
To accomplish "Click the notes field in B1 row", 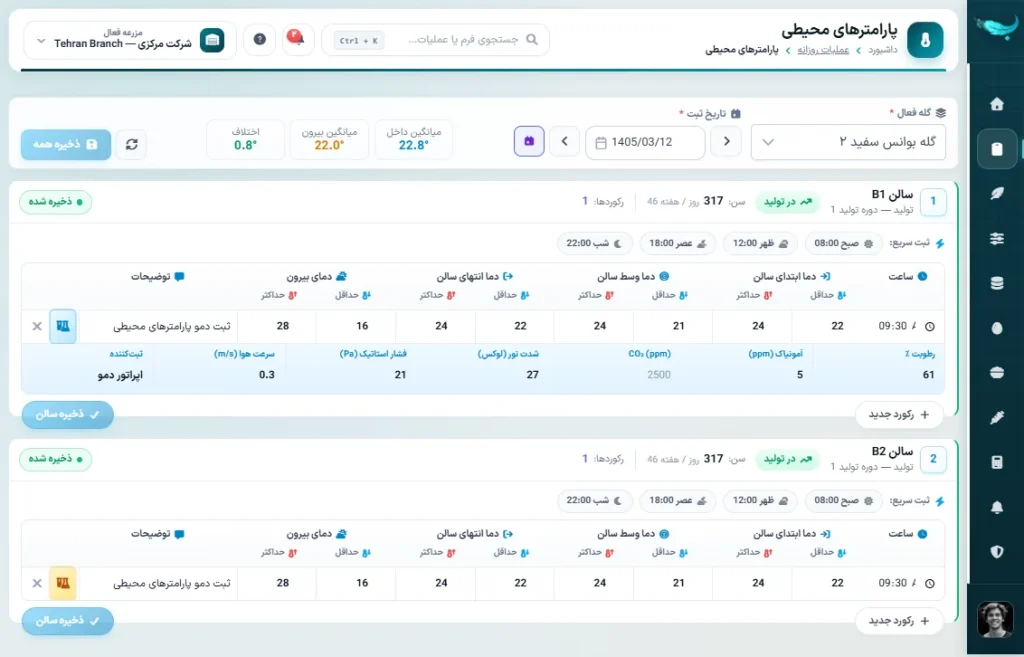I will 158,326.
